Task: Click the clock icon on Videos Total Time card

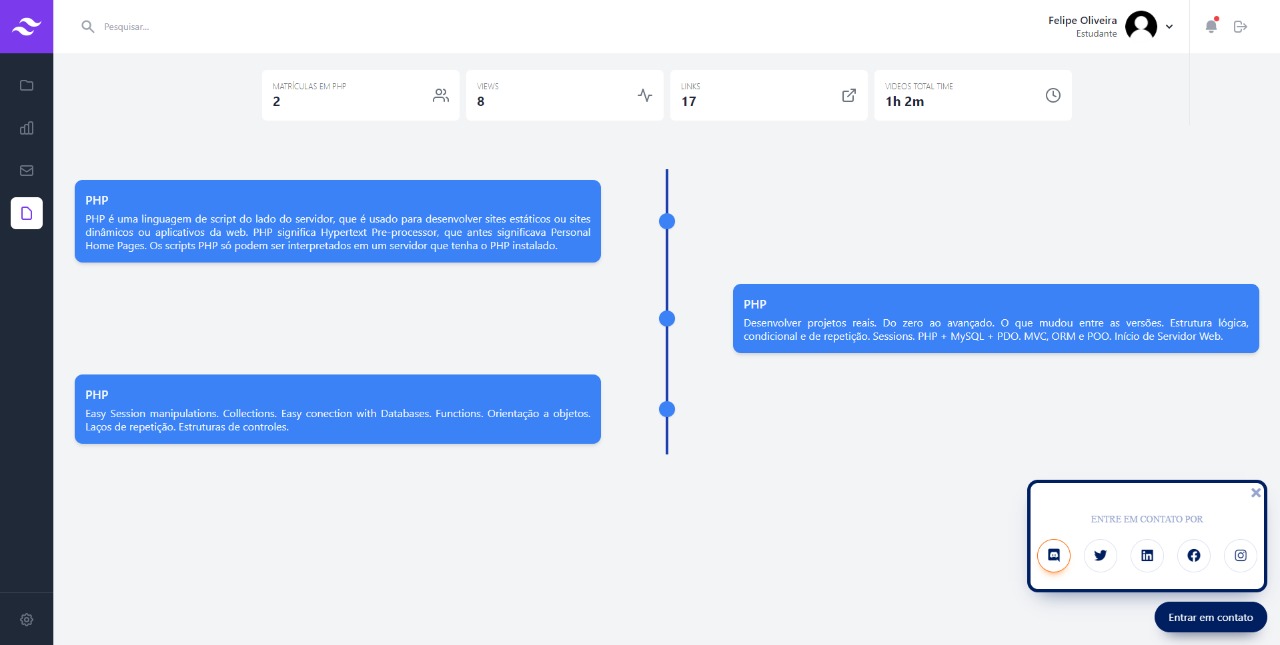Action: tap(1053, 95)
